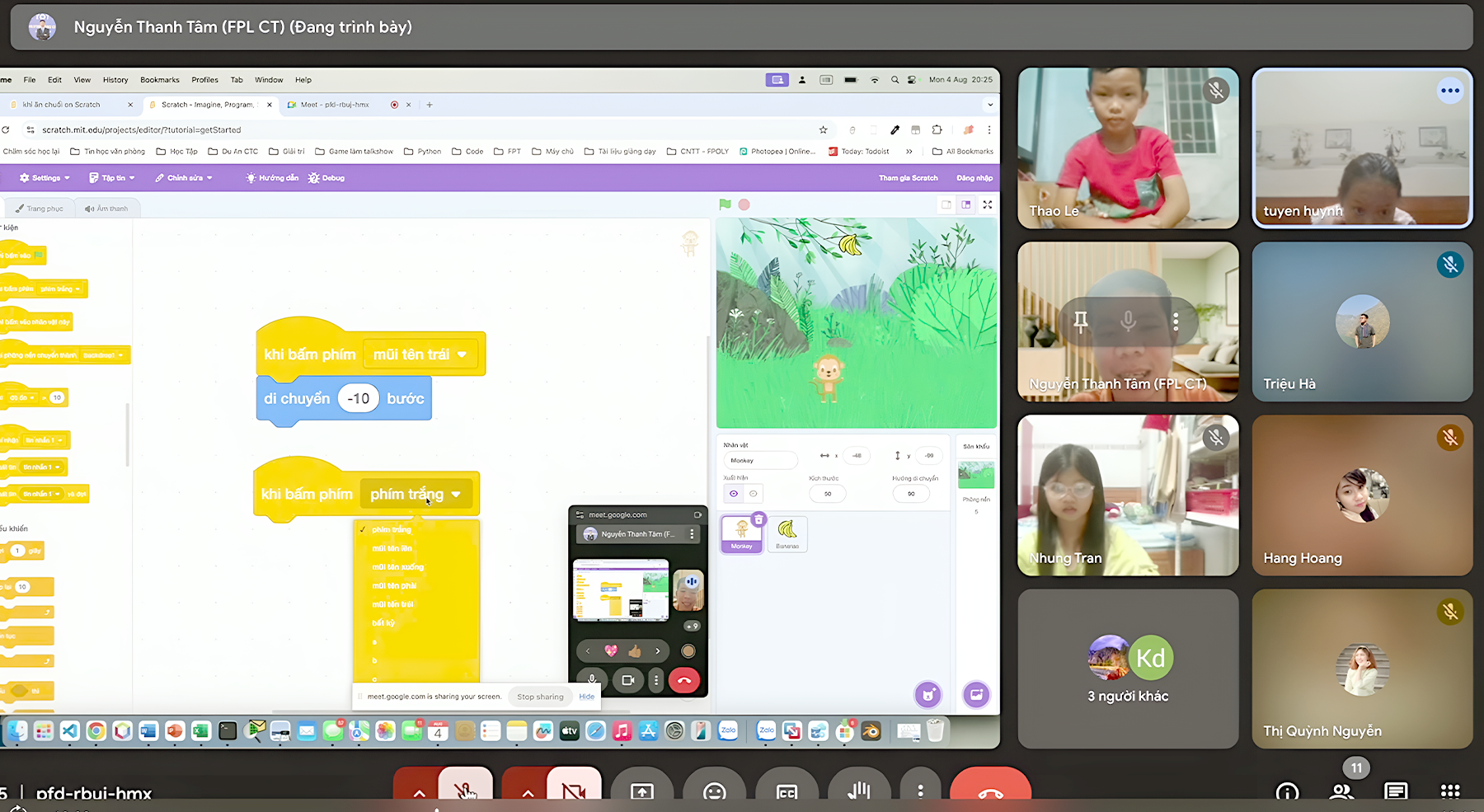Click the green flag to run project
Viewport: 1484px width, 812px height.
pyautogui.click(x=725, y=204)
